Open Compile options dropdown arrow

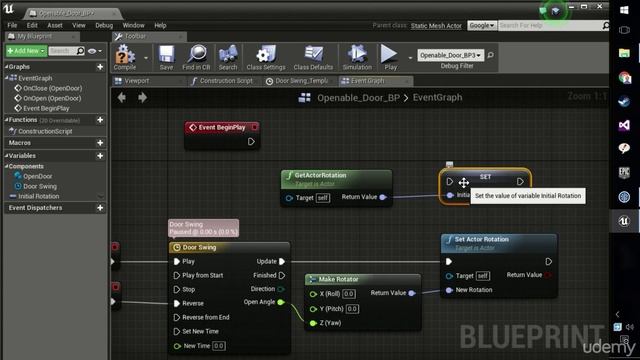[x=146, y=58]
